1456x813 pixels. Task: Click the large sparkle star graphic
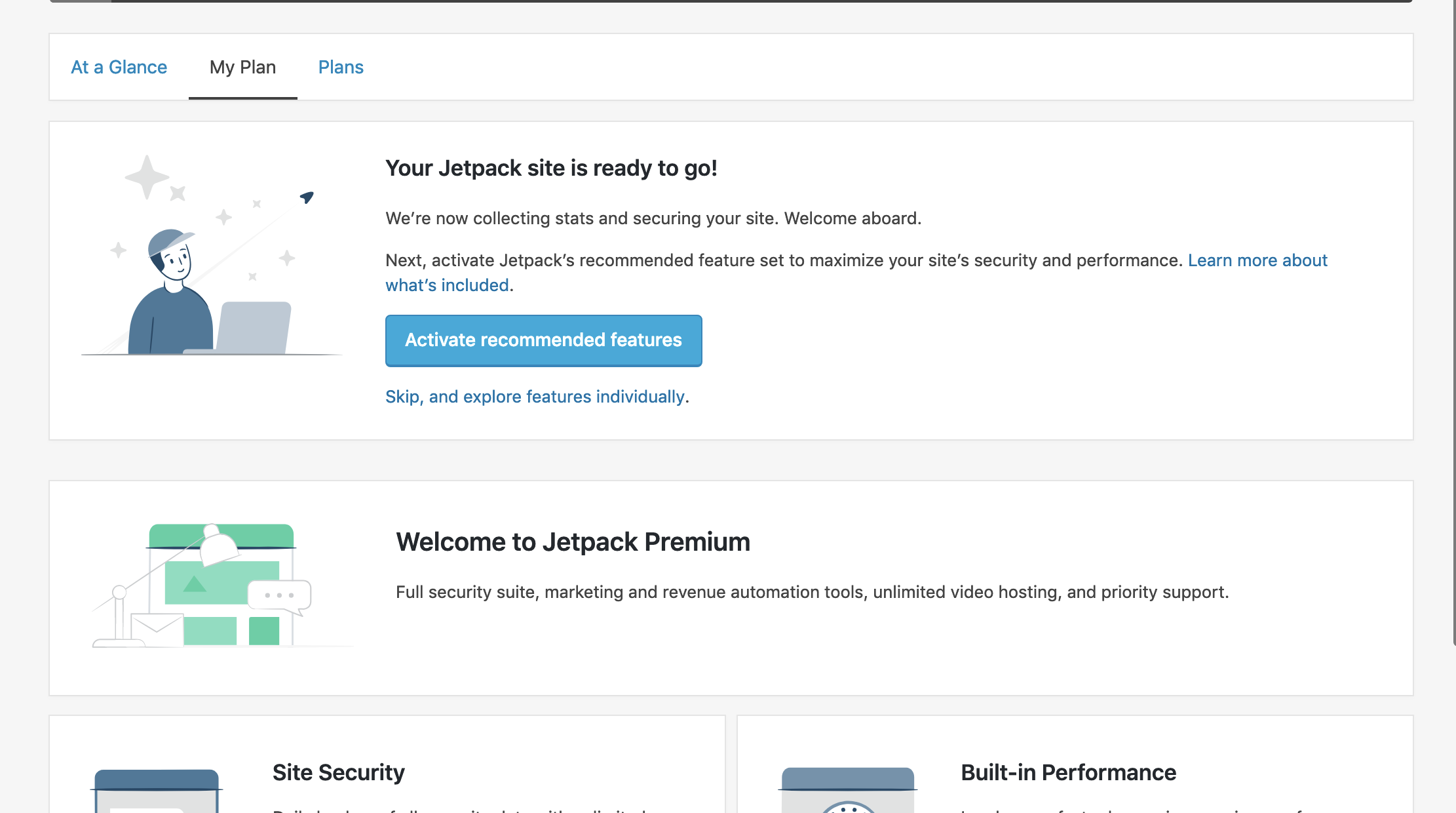tap(147, 176)
